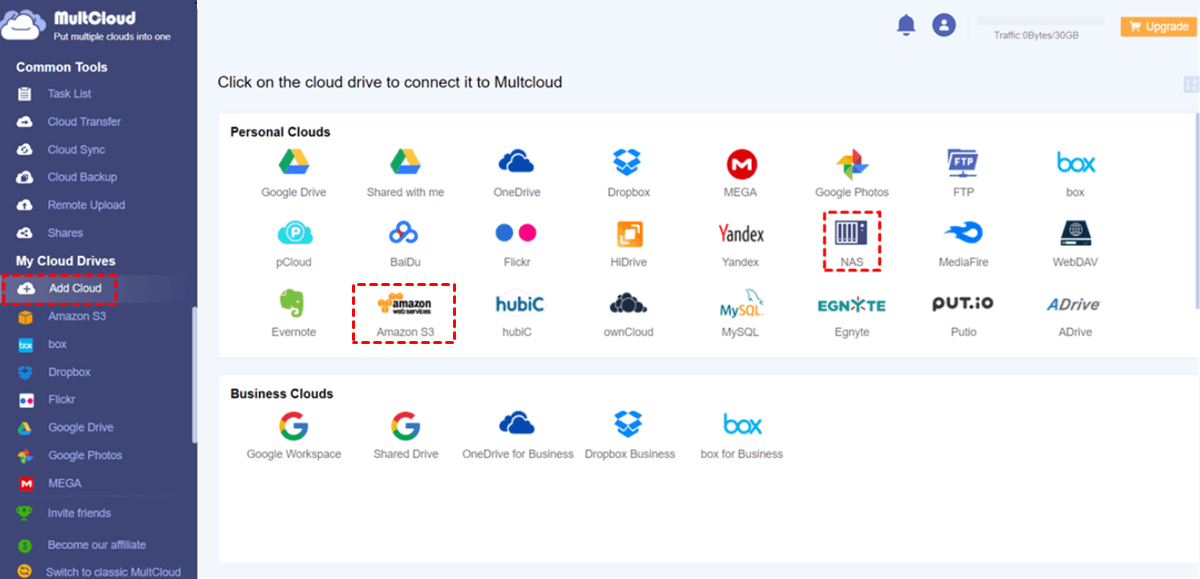Open the user account avatar
Screen dimensions: 1200x579
point(944,25)
